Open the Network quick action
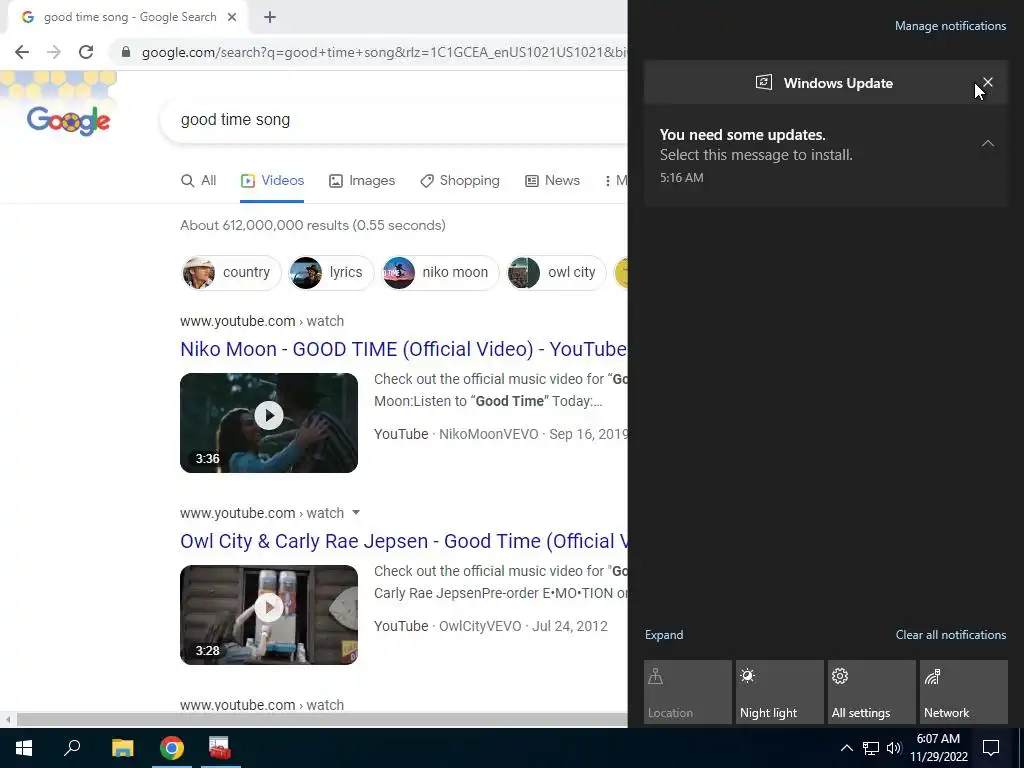This screenshot has height=768, width=1024. click(964, 692)
